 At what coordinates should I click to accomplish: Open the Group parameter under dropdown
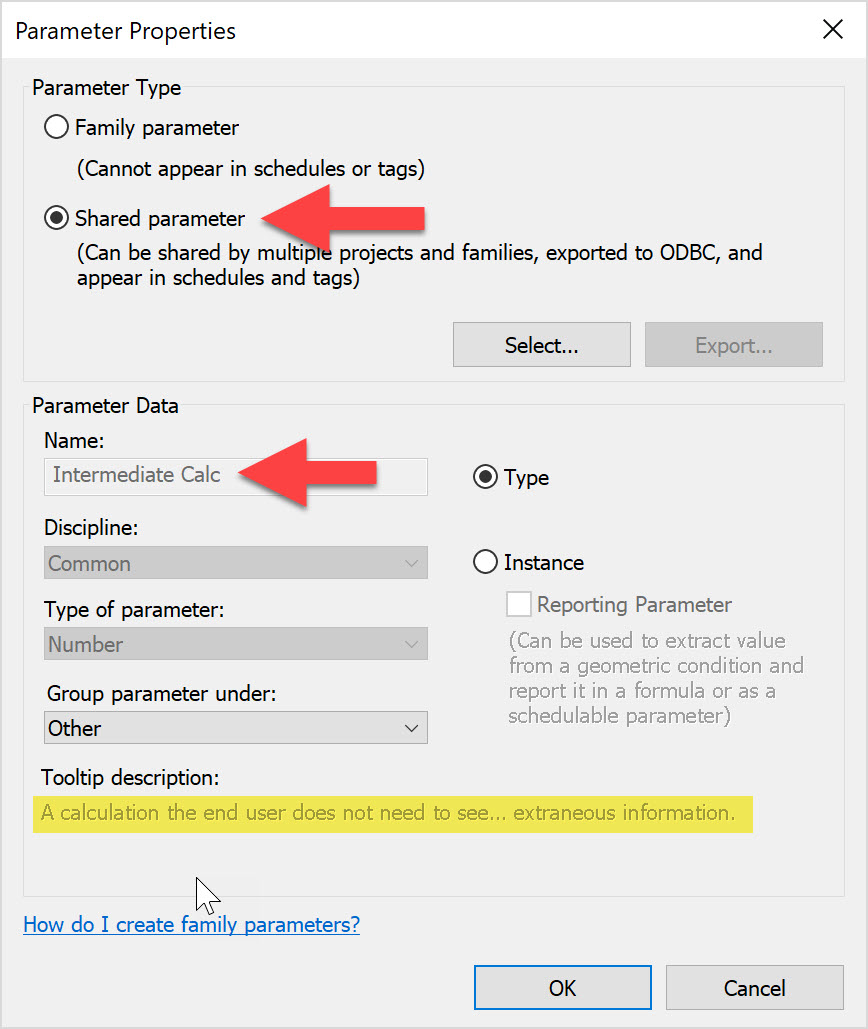click(x=235, y=728)
